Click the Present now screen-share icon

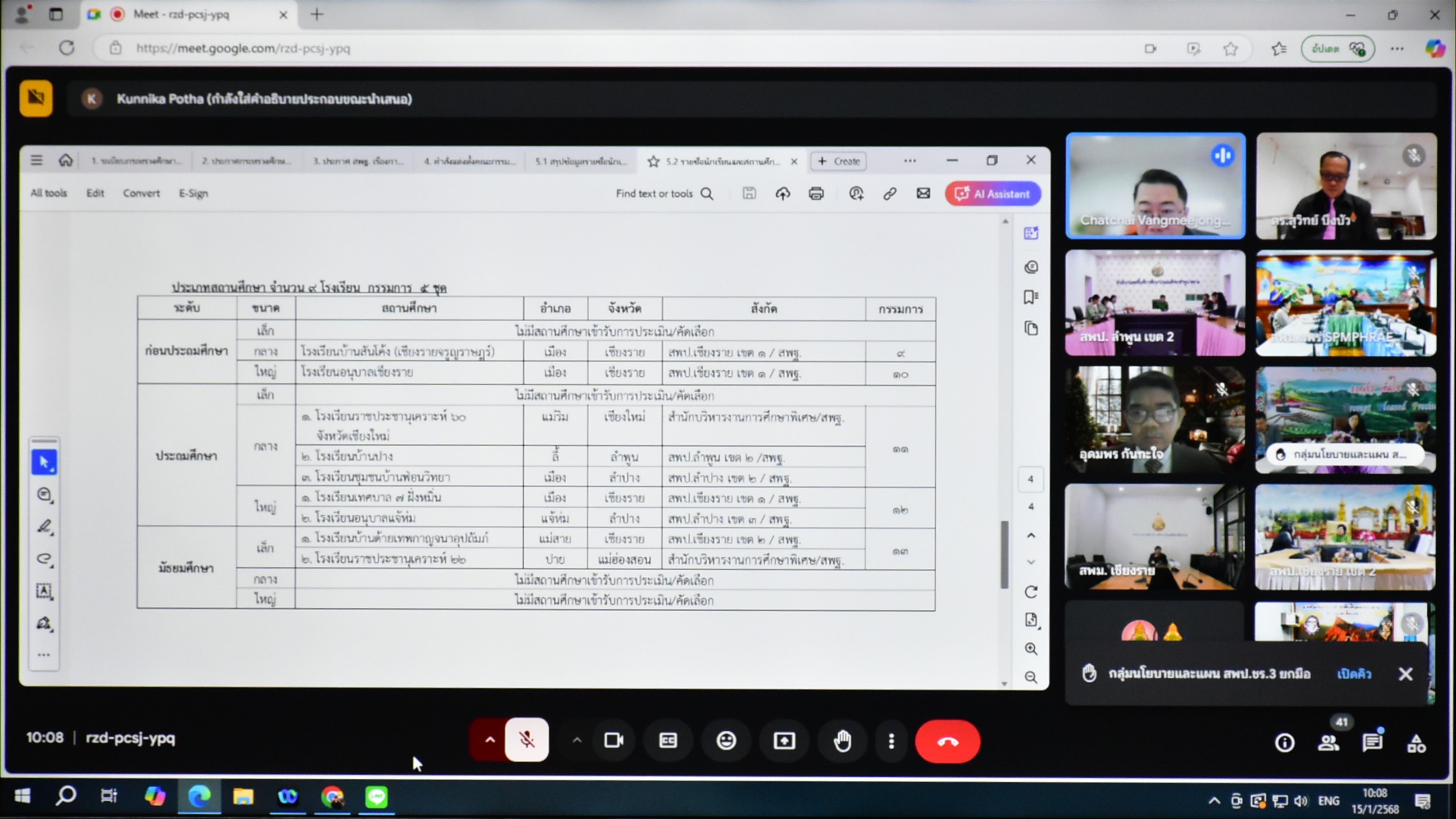(784, 741)
